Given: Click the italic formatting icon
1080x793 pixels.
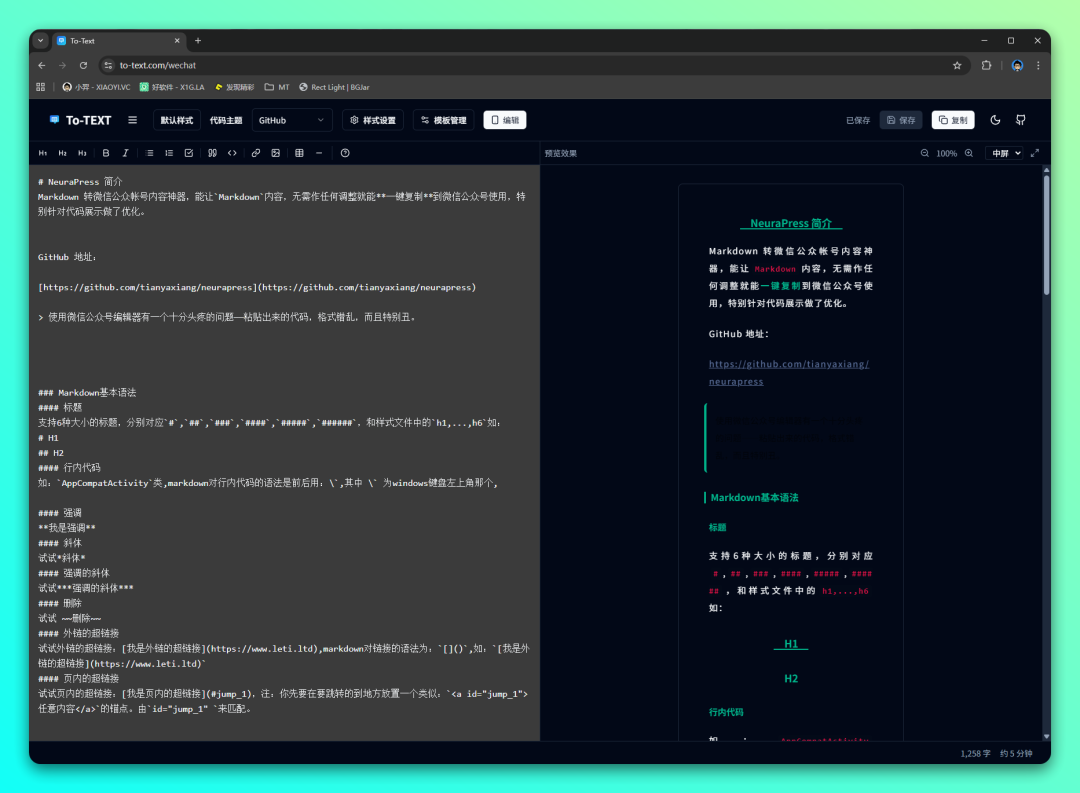Looking at the screenshot, I should point(125,153).
